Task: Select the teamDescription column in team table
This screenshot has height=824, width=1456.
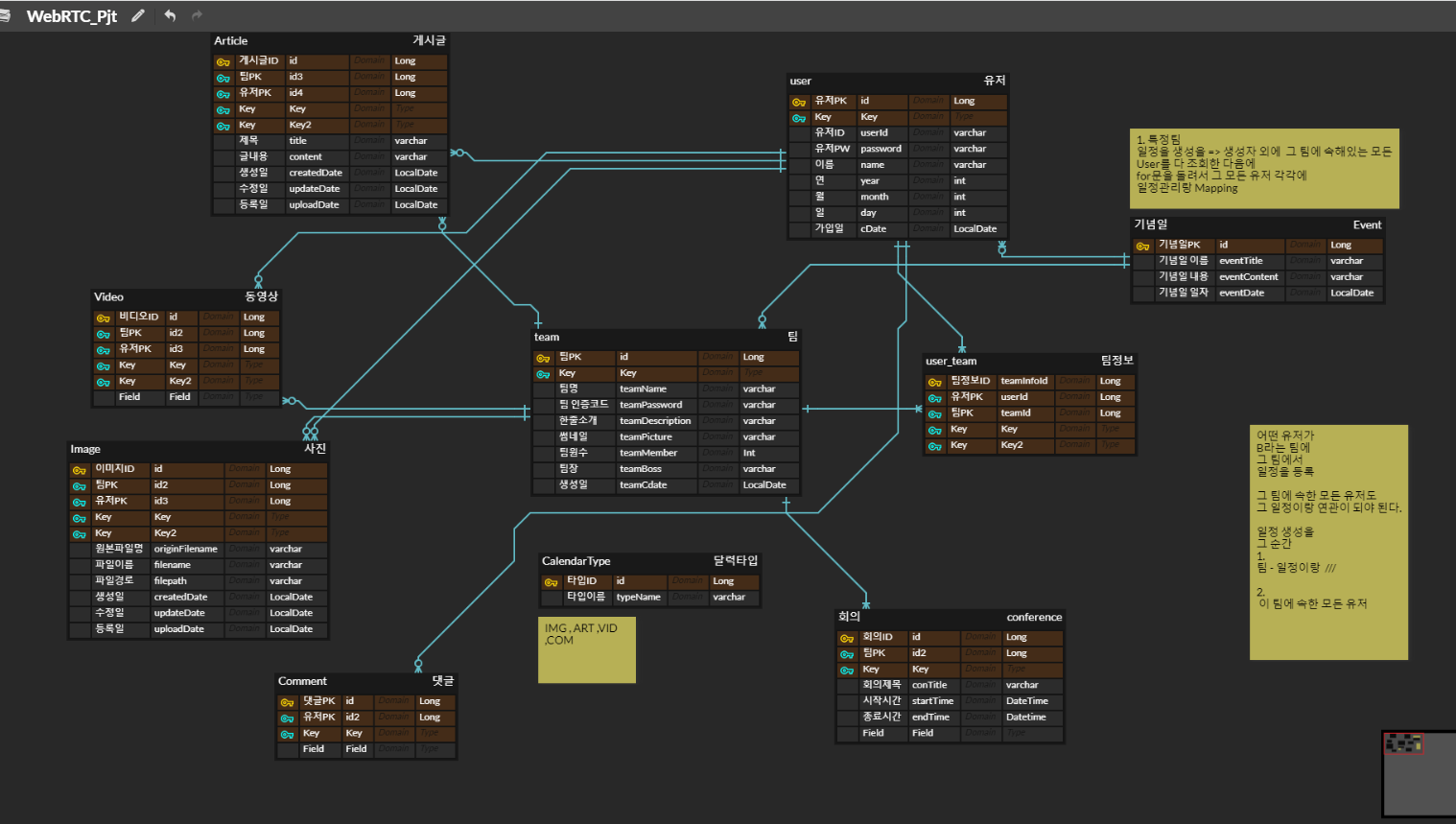Action: click(x=655, y=421)
